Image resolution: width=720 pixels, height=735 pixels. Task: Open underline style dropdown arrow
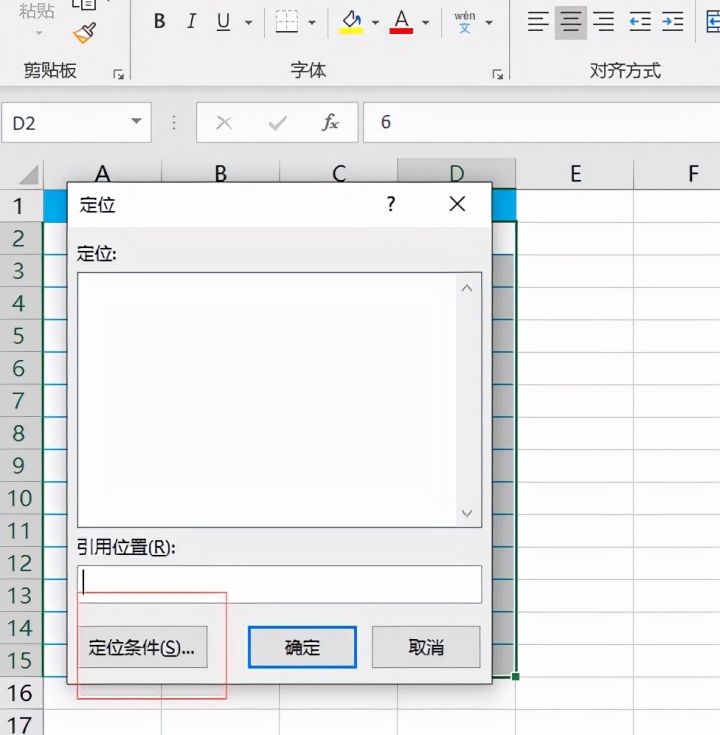click(x=248, y=22)
